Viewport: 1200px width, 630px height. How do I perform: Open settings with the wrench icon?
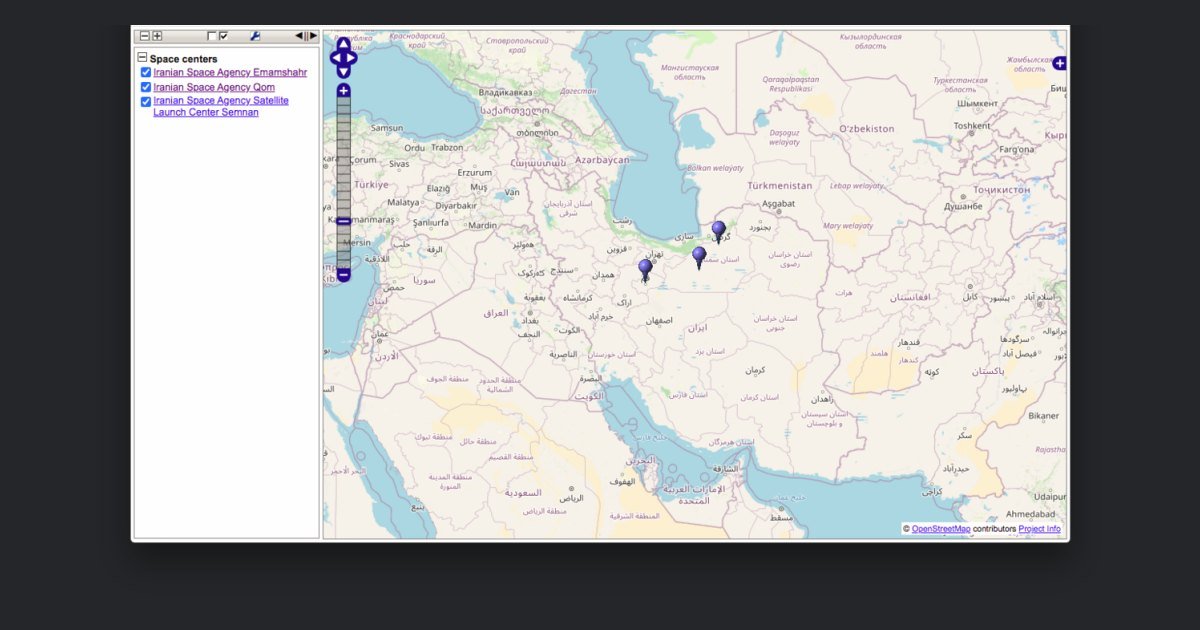[255, 36]
